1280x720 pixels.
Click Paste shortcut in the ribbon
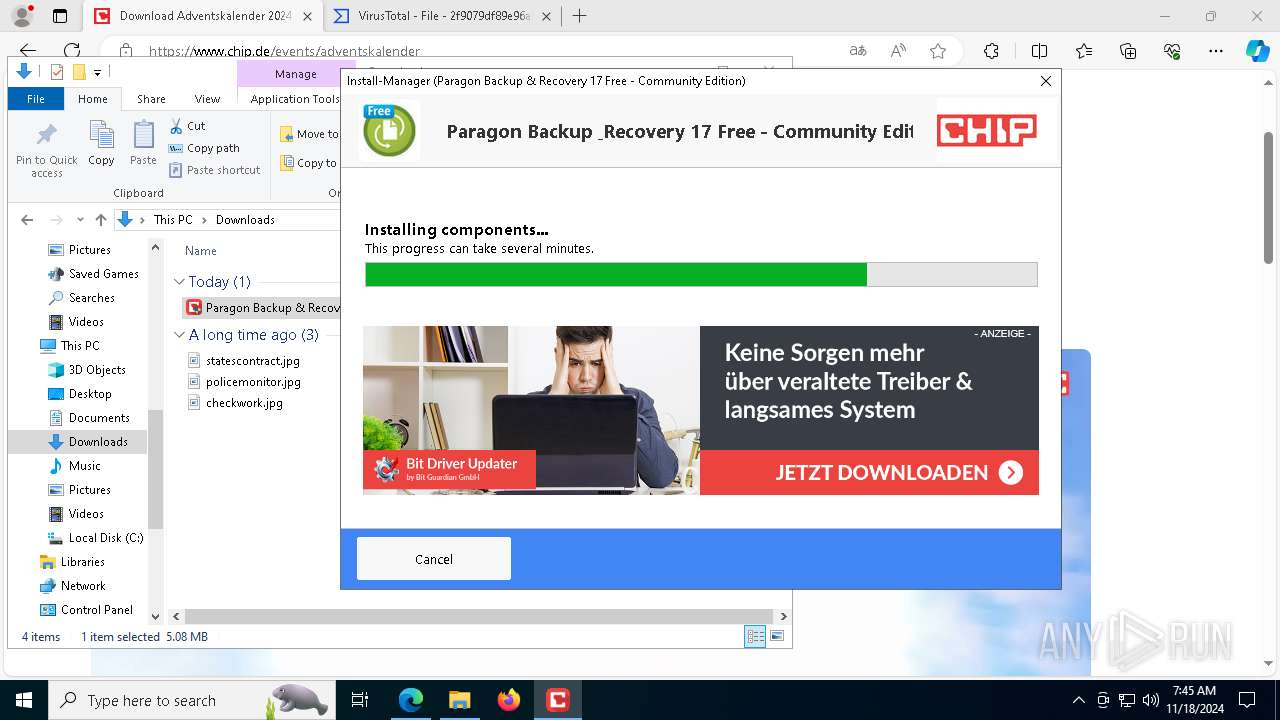[x=214, y=170]
